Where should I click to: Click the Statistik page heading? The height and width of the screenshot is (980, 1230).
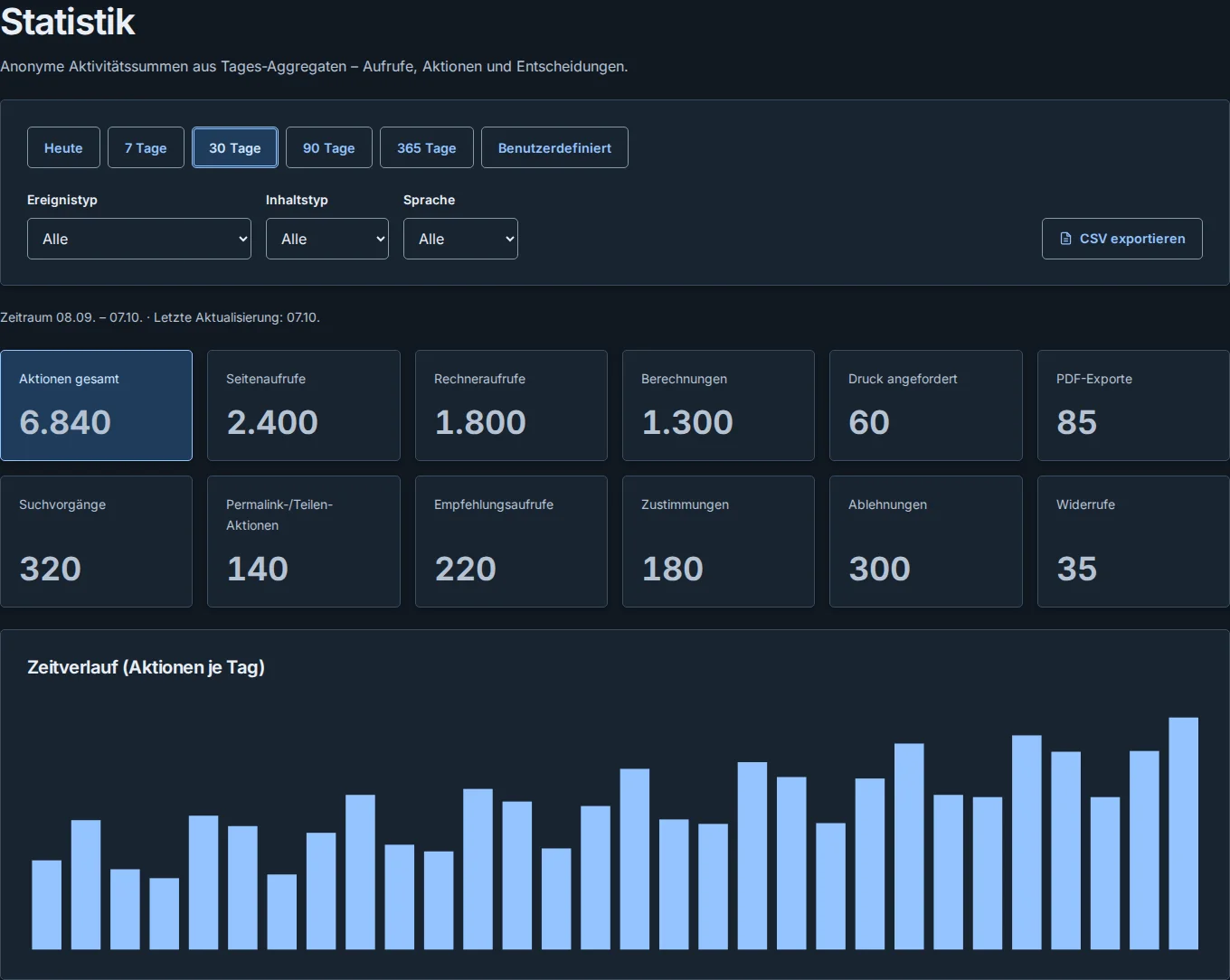(x=68, y=22)
